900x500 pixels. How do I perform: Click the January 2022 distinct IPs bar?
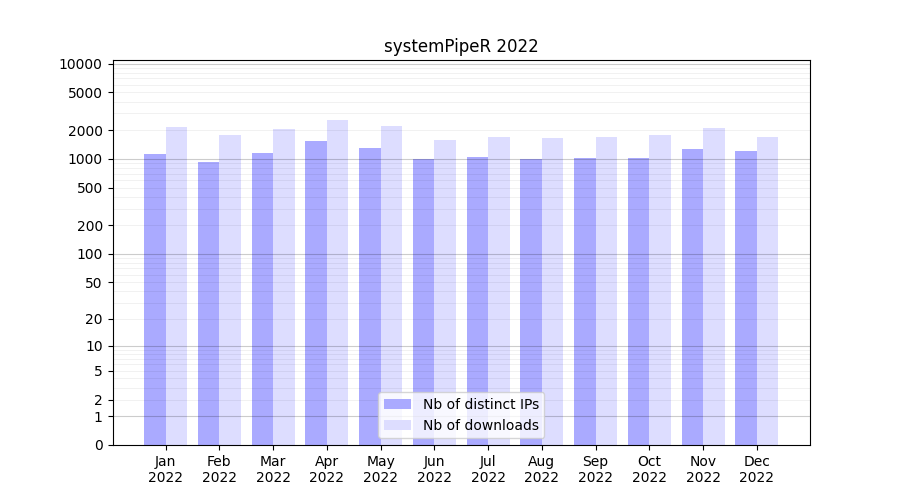click(155, 299)
